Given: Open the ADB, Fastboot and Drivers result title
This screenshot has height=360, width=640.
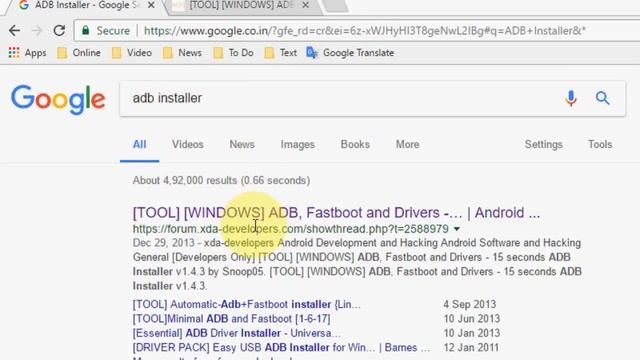Looking at the screenshot, I should pyautogui.click(x=336, y=213).
